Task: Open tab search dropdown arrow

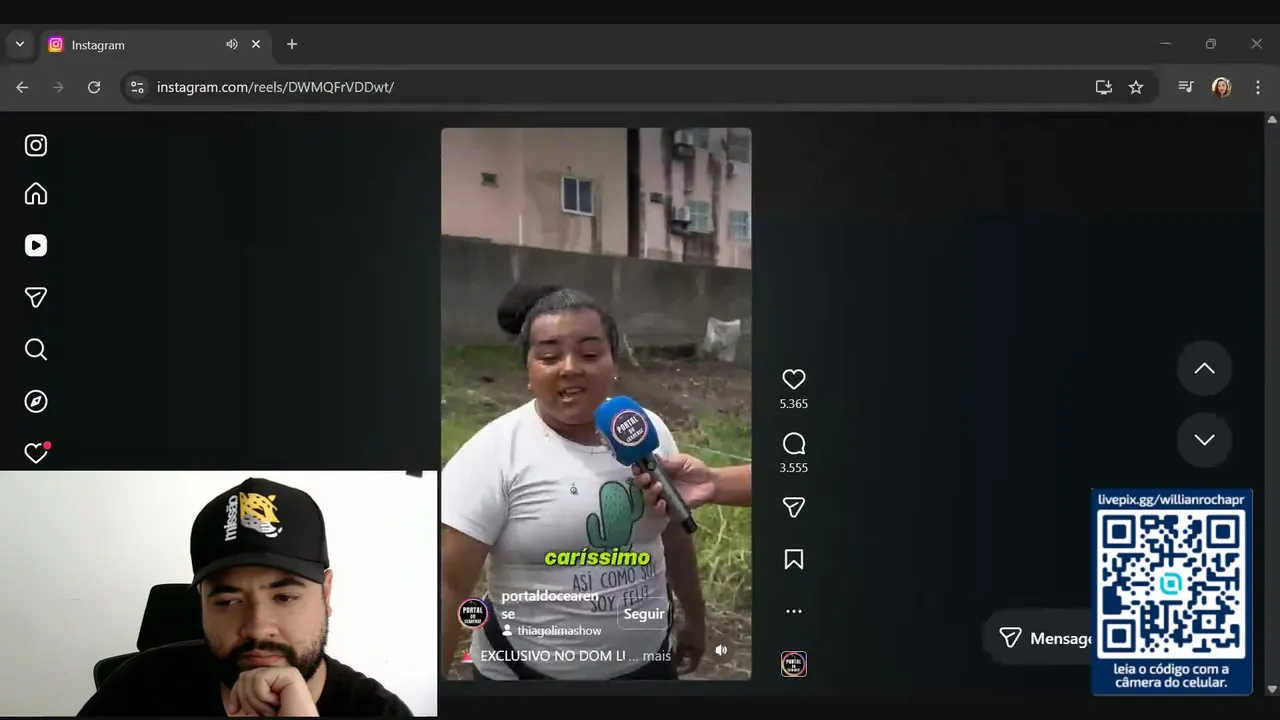Action: pos(20,44)
